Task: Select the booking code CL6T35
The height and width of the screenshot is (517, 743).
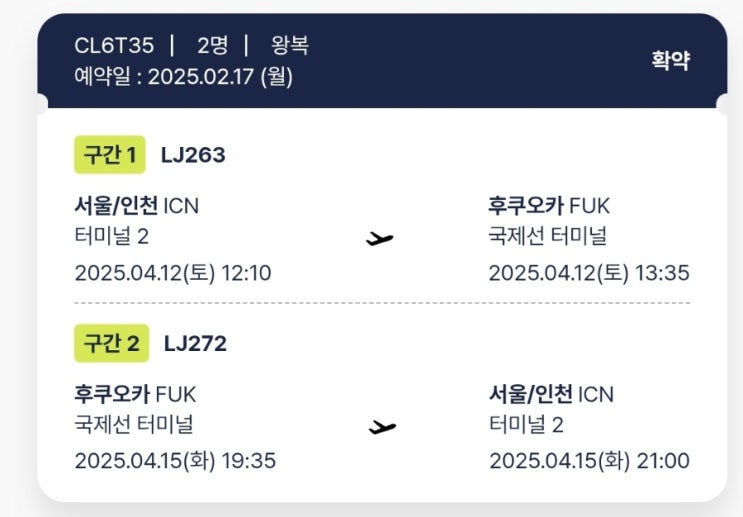Action: click(x=114, y=46)
